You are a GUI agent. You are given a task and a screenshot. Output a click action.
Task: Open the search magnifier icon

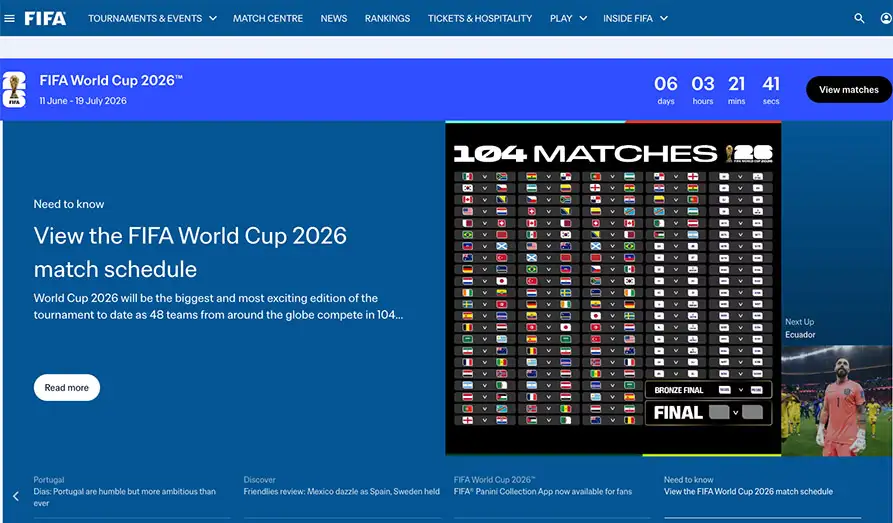[x=859, y=18]
